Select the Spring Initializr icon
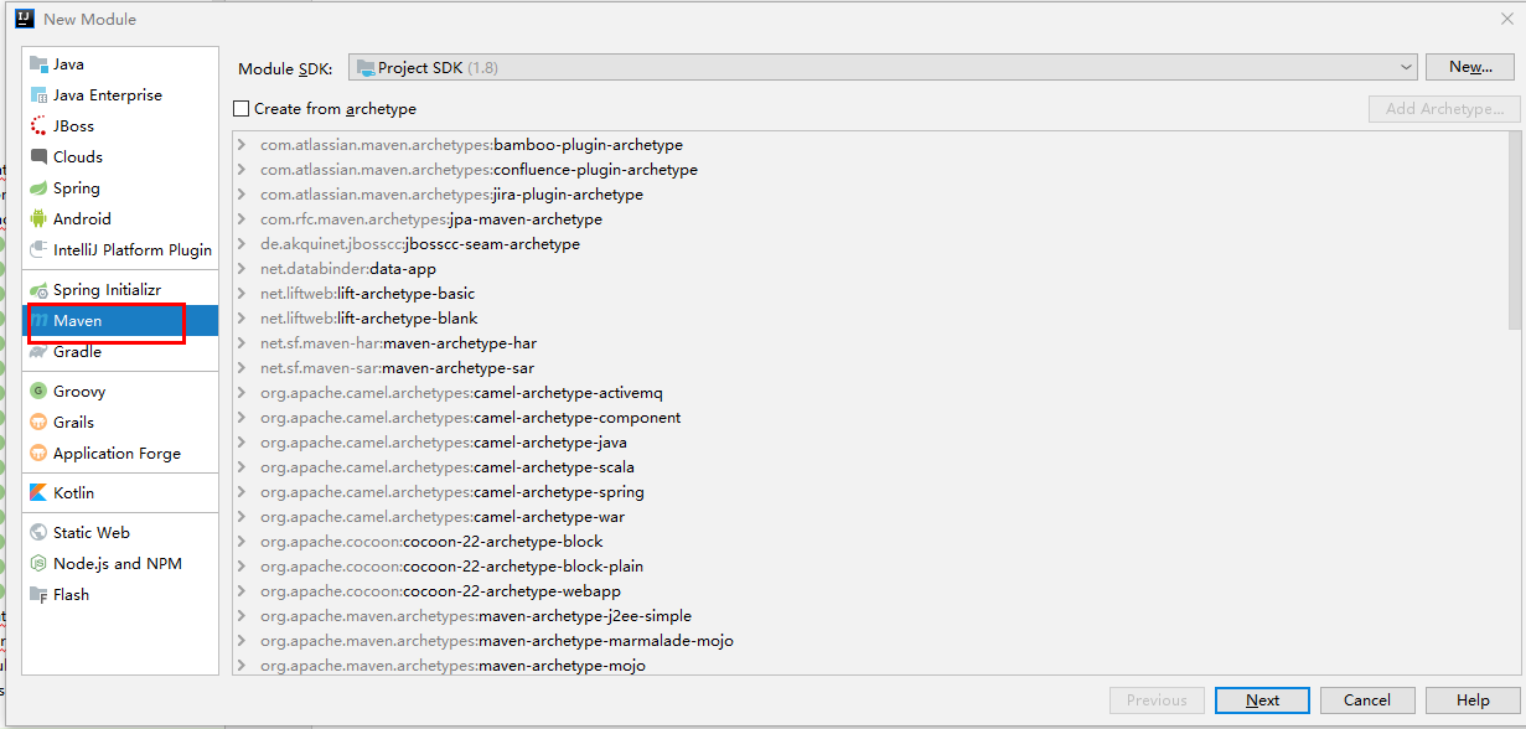This screenshot has width=1526, height=729. pyautogui.click(x=39, y=290)
